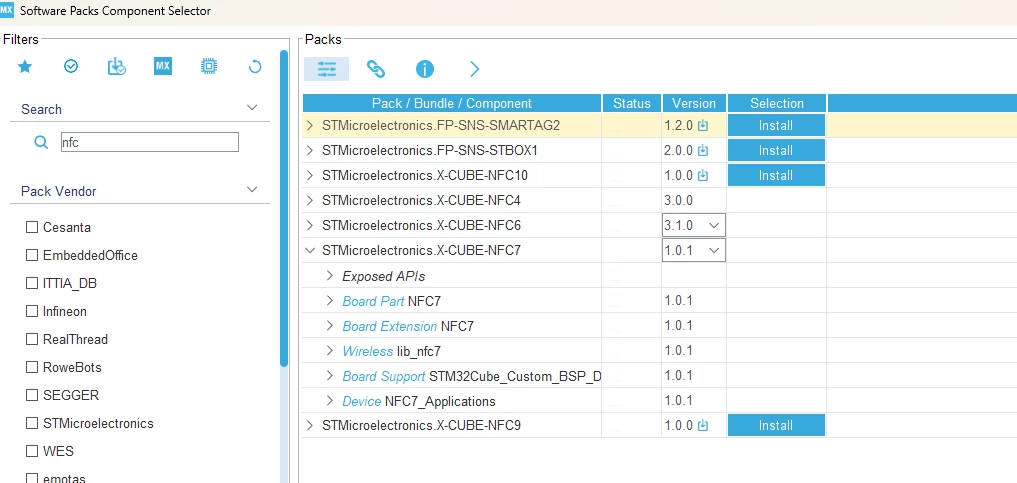The image size is (1017, 483).
Task: Install the FP-SNS-STBOX1 pack
Action: (x=776, y=150)
